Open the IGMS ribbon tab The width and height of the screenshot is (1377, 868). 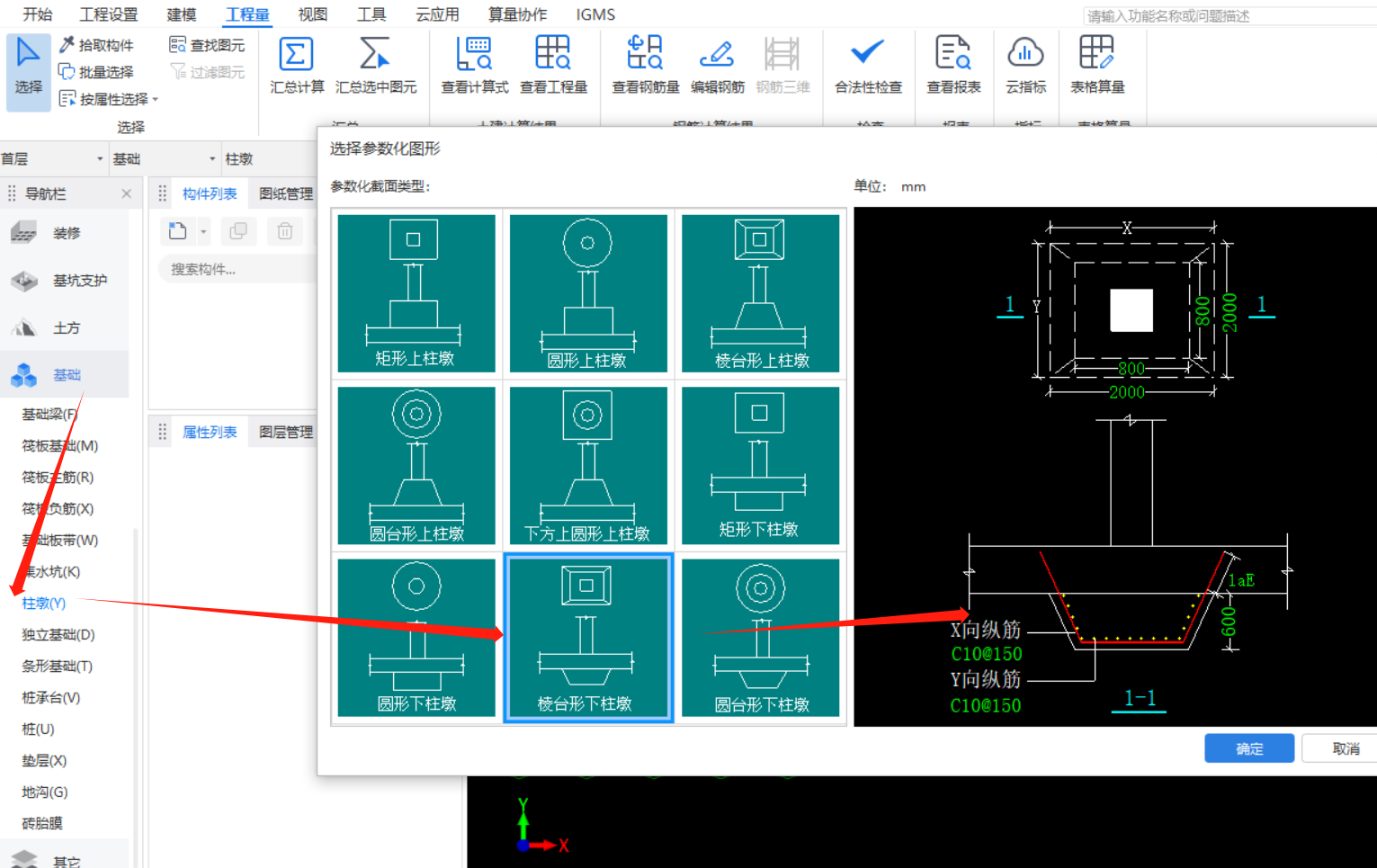click(x=595, y=14)
